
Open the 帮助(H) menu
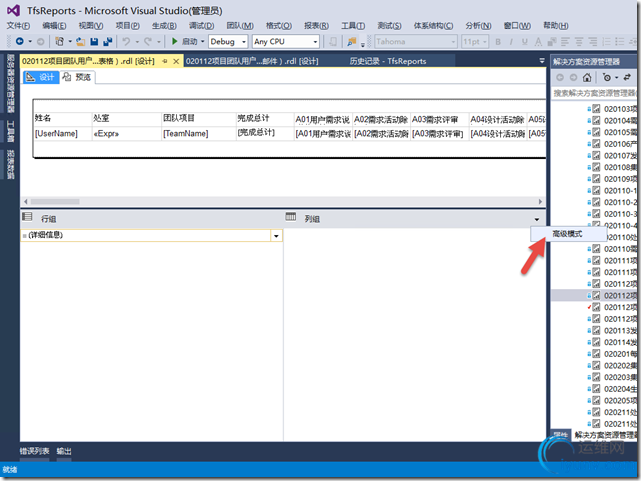[x=556, y=26]
